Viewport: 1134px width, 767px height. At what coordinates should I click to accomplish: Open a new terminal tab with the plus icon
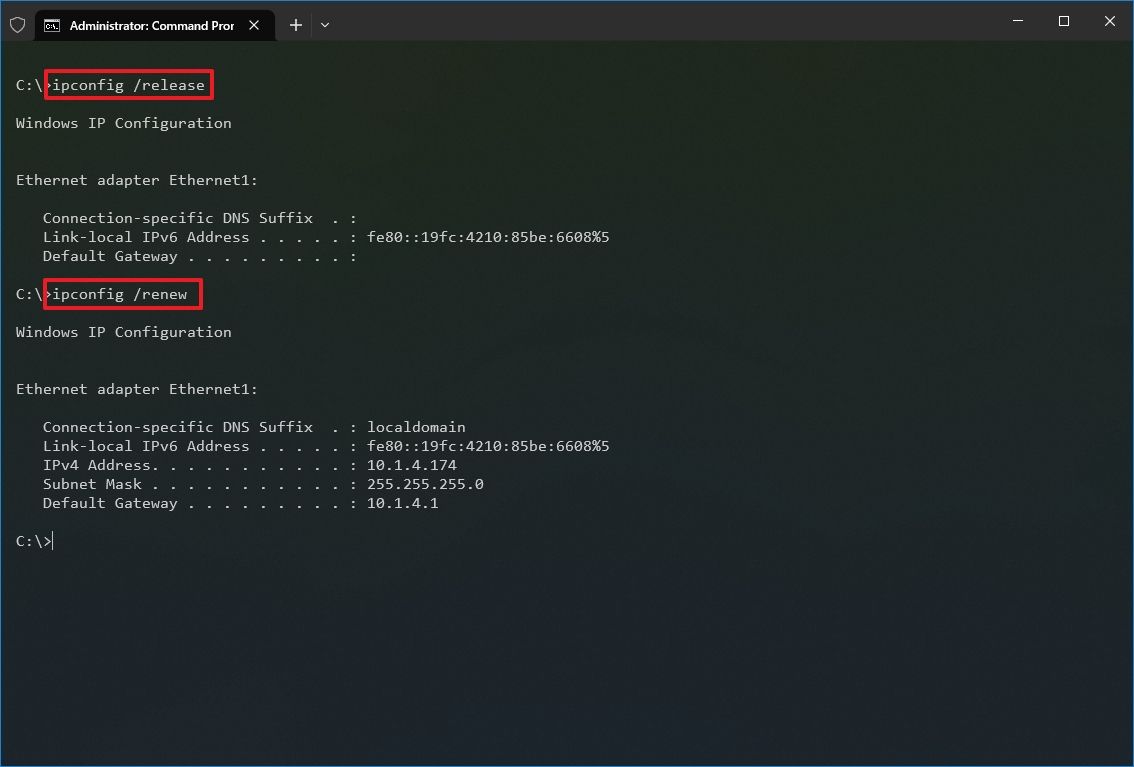(x=295, y=24)
